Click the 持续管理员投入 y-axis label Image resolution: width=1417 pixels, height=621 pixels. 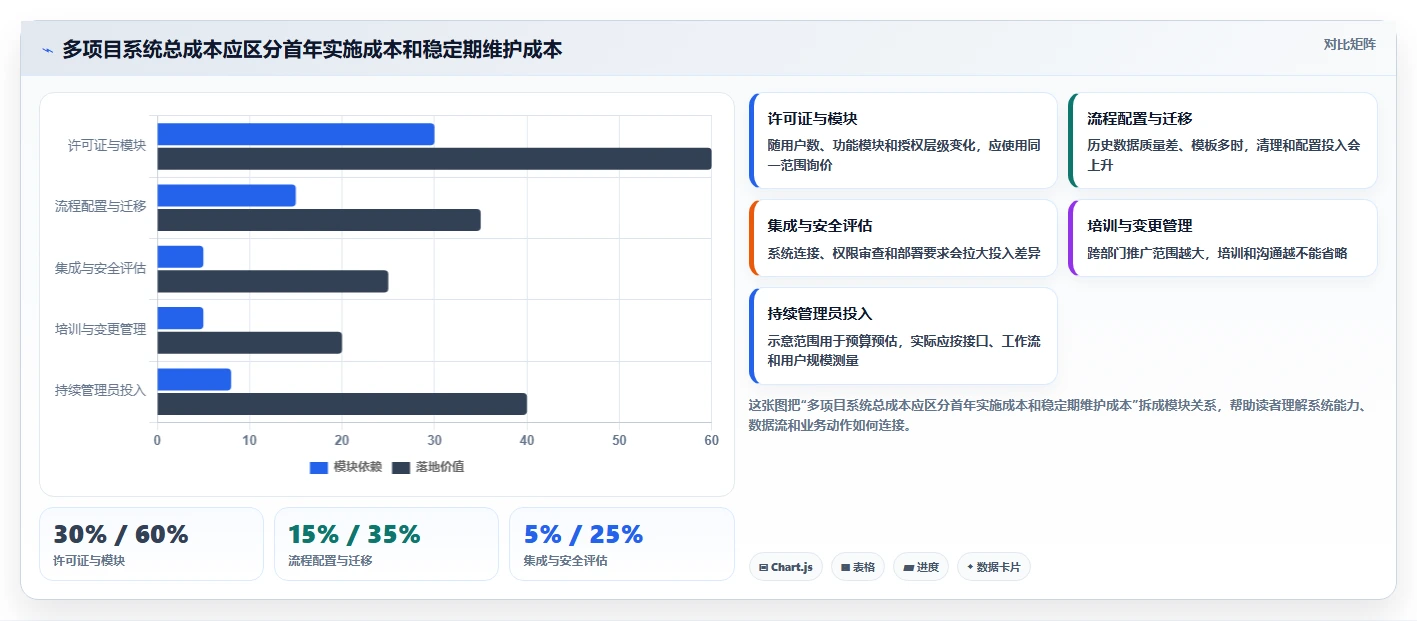(x=101, y=391)
